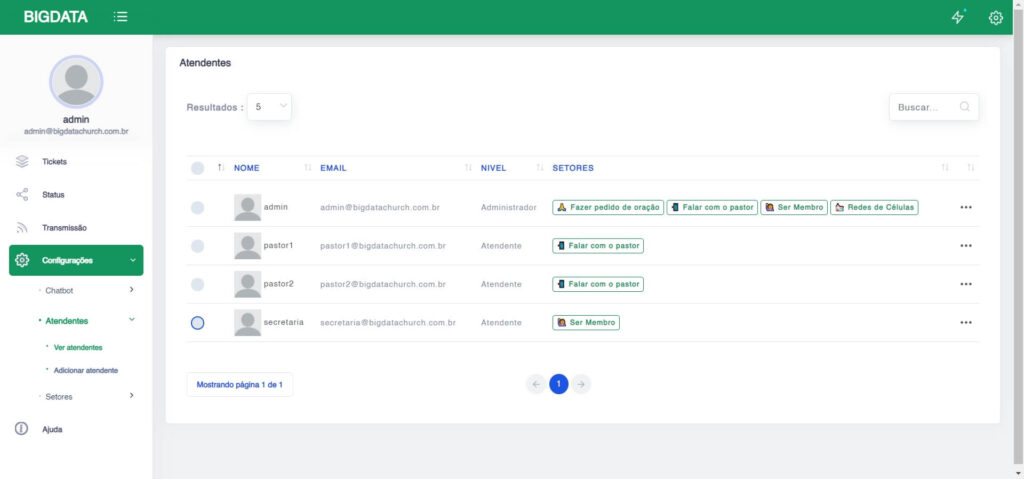Click the Status share icon
Viewport: 1024px width, 479px height.
click(x=22, y=195)
